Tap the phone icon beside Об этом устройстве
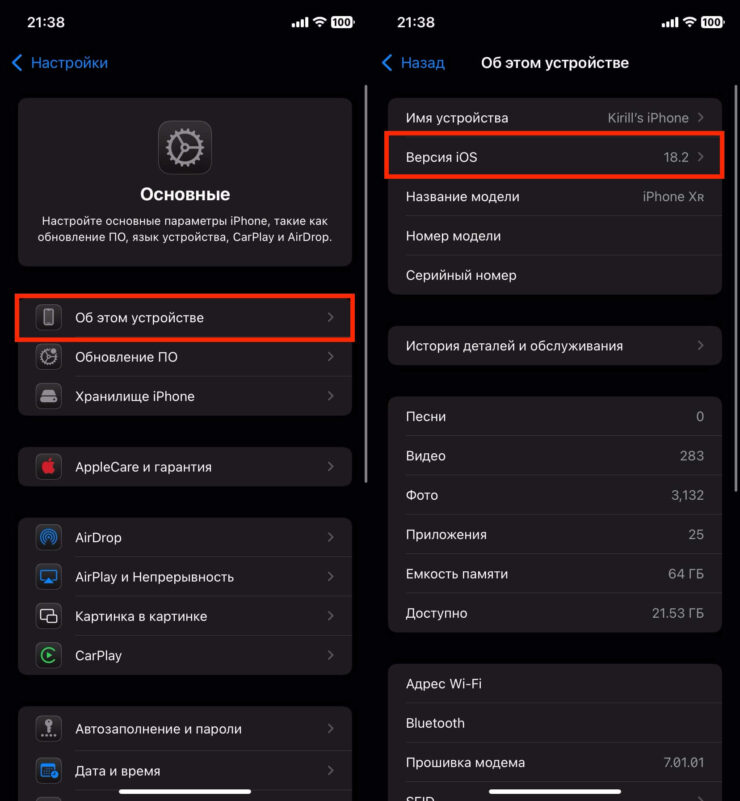Image resolution: width=740 pixels, height=801 pixels. tap(48, 317)
